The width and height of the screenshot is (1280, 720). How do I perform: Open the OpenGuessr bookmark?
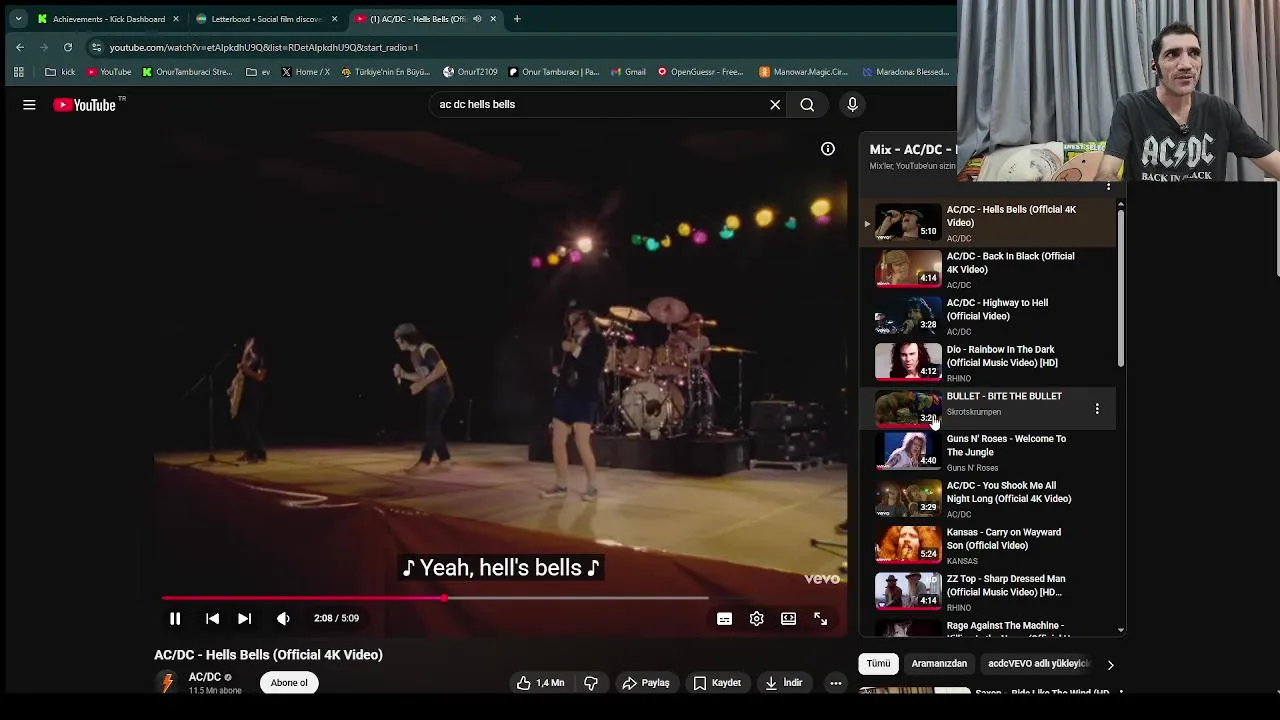pyautogui.click(x=700, y=72)
